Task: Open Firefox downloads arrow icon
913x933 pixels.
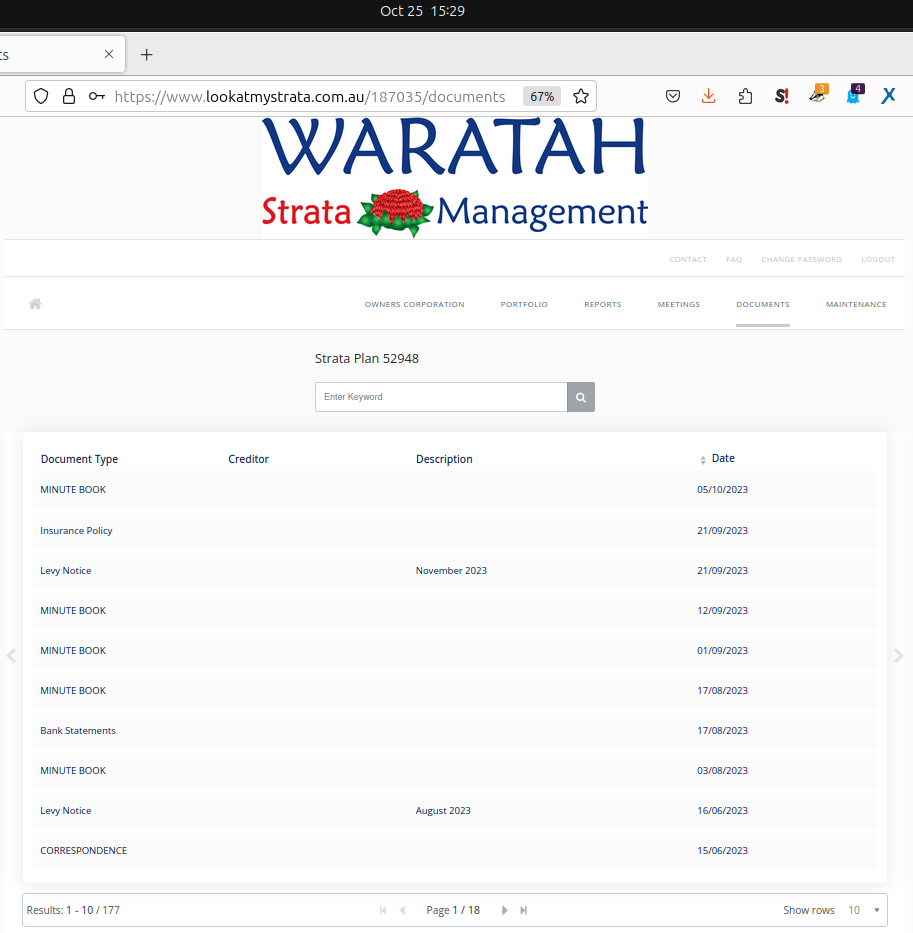Action: (x=708, y=96)
